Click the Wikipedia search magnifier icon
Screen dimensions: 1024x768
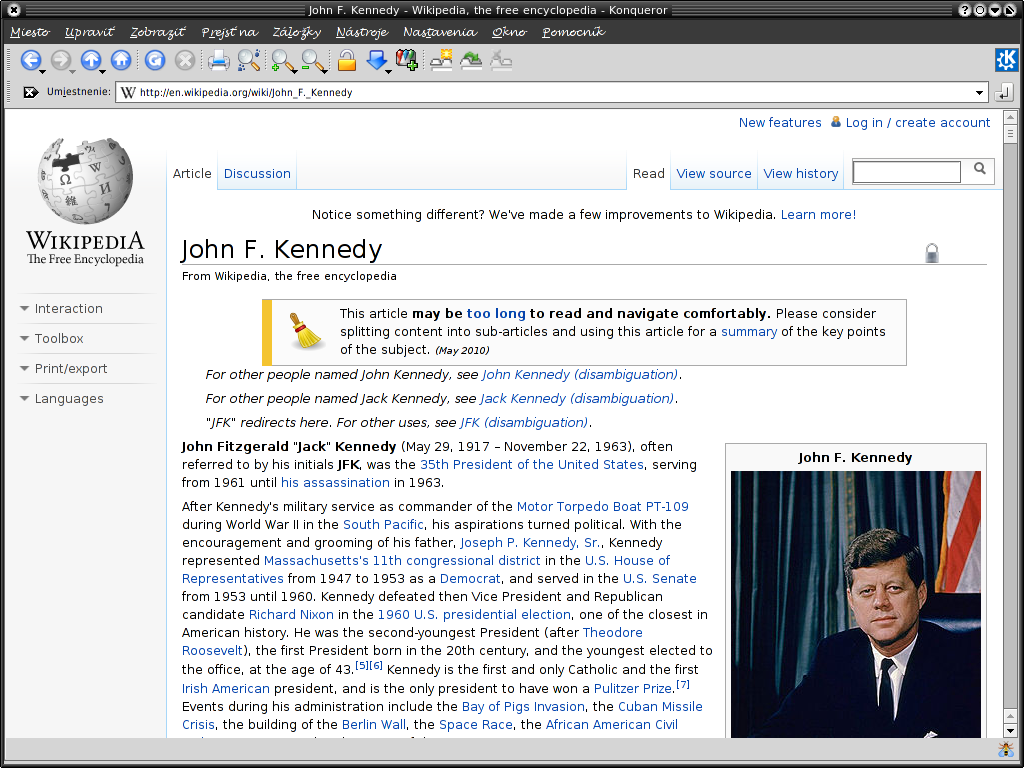click(980, 168)
